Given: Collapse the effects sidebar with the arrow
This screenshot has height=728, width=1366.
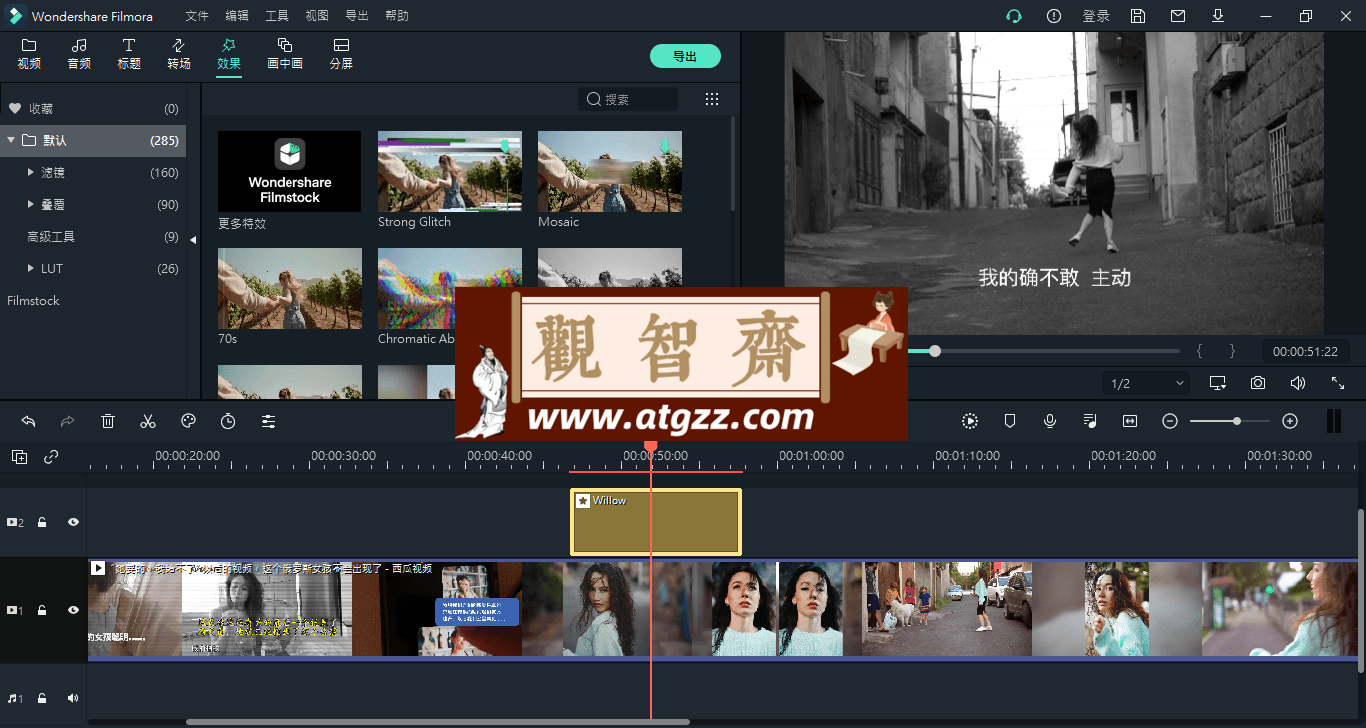Looking at the screenshot, I should 194,239.
